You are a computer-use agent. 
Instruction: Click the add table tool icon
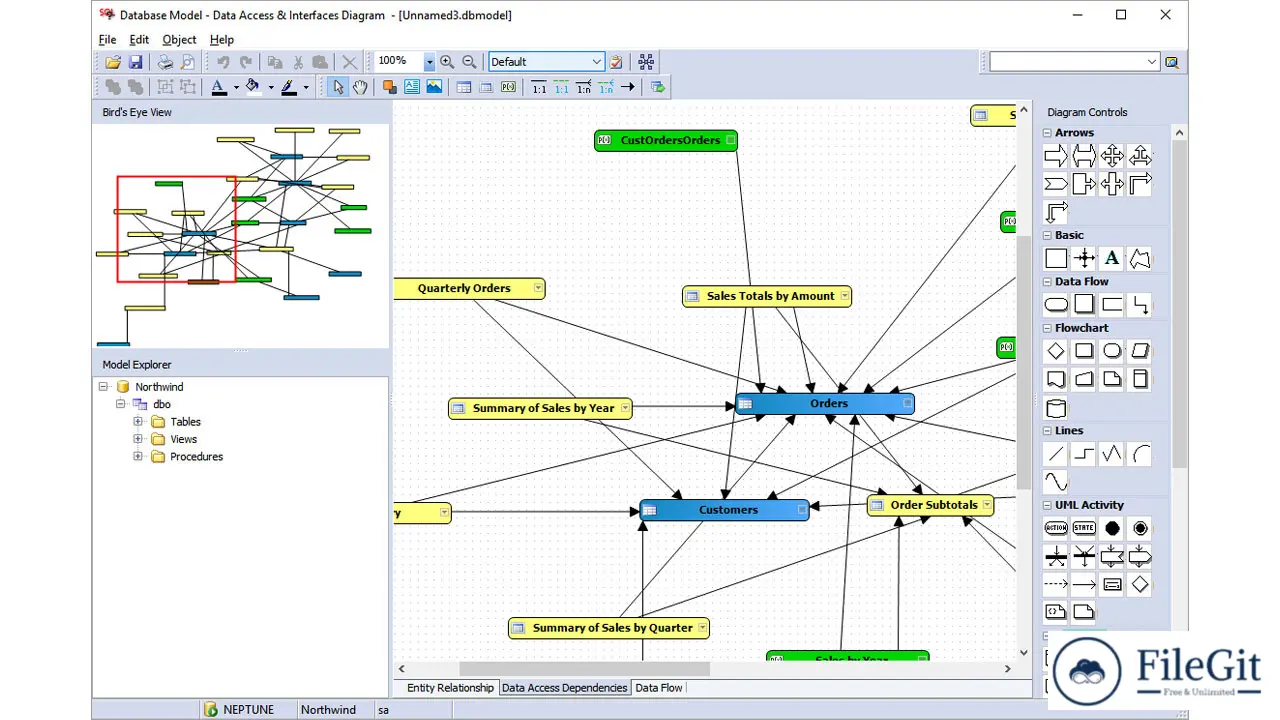pyautogui.click(x=464, y=87)
